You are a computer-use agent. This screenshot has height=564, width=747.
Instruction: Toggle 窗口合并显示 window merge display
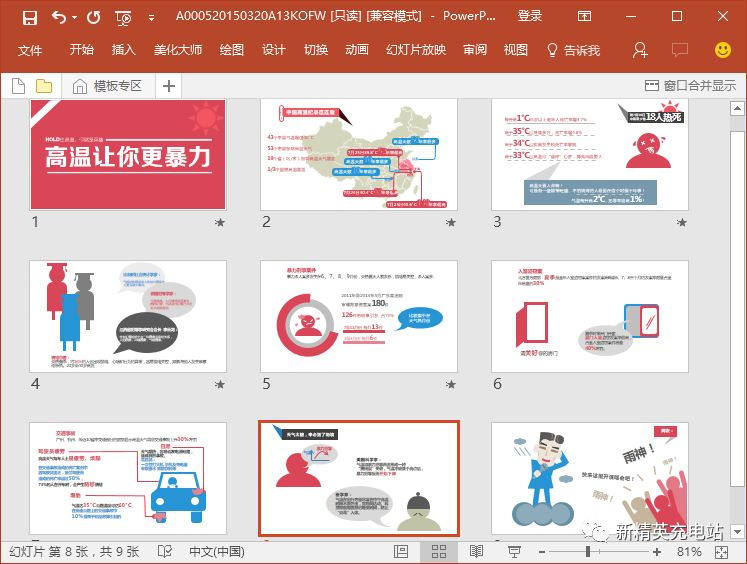(x=690, y=86)
